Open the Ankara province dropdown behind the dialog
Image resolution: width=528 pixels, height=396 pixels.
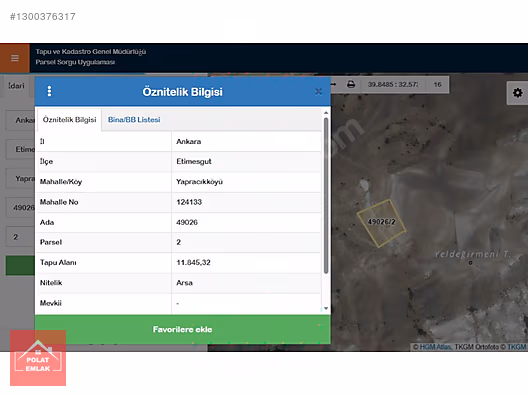20,120
